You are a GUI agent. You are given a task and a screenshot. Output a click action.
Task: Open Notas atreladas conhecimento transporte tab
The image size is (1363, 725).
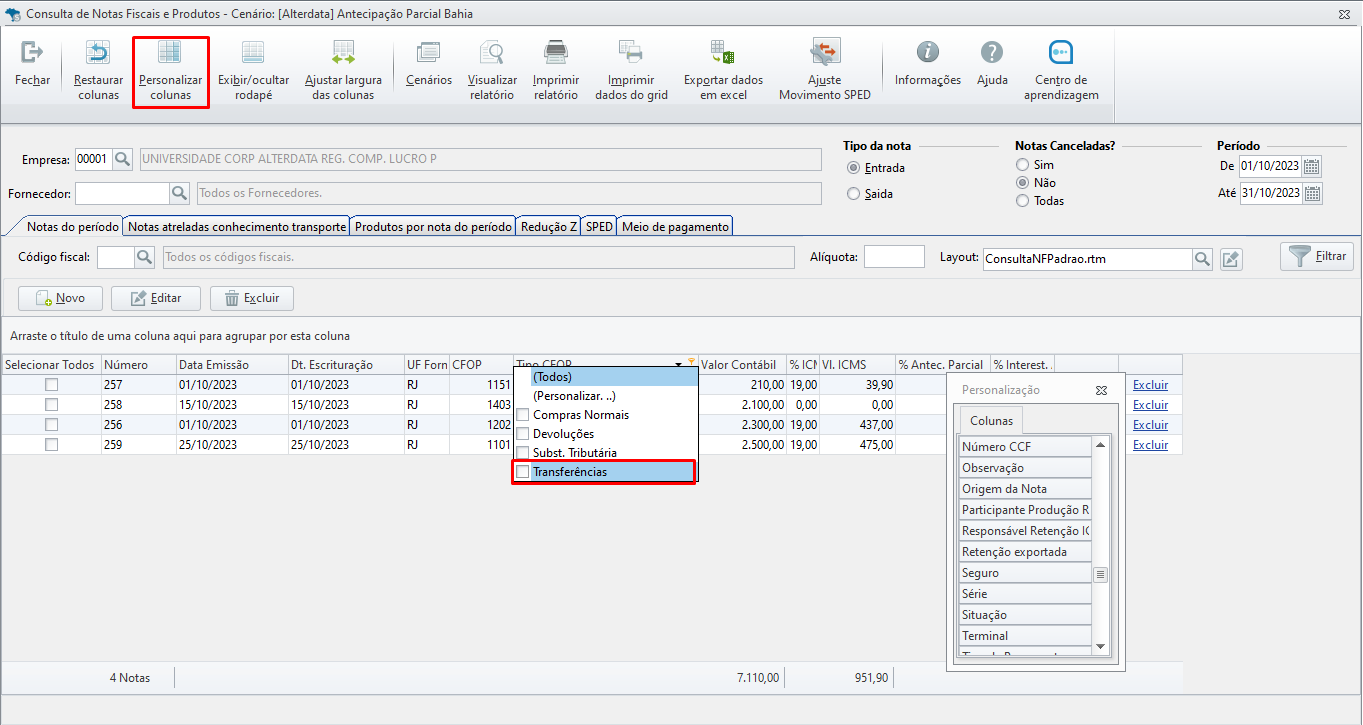(x=237, y=227)
